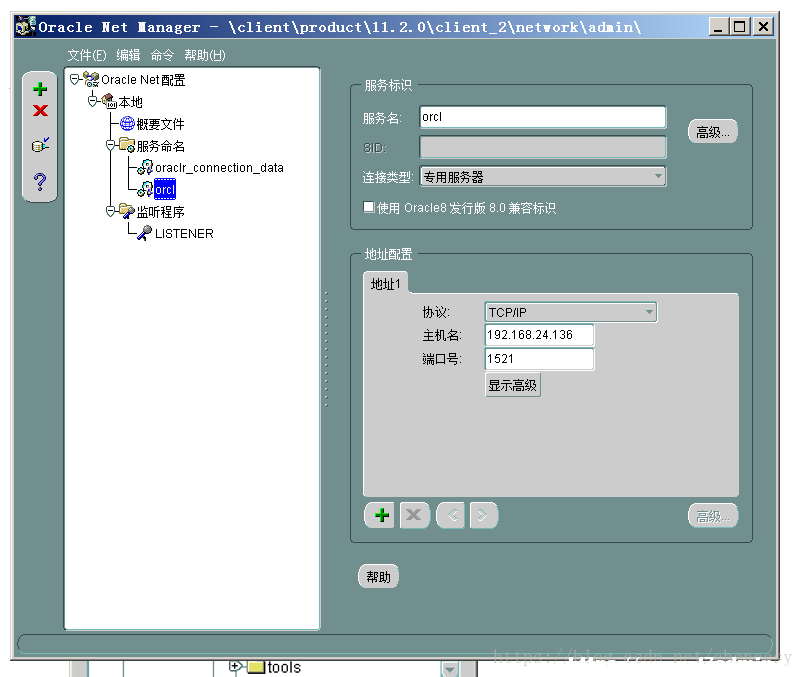Screen dimensions: 804x677
Task: Click the 显示高级 button
Action: 512,385
